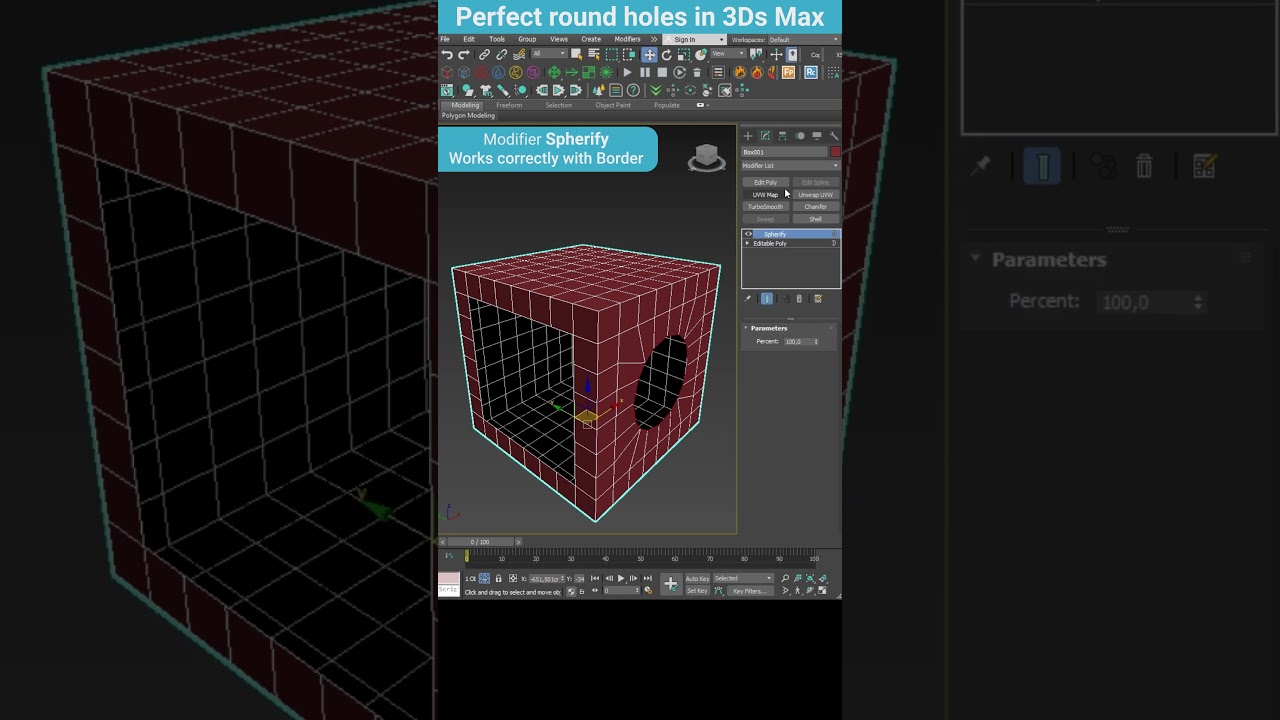Activate the Select and Scale tool
The image size is (1280, 720).
coord(684,54)
